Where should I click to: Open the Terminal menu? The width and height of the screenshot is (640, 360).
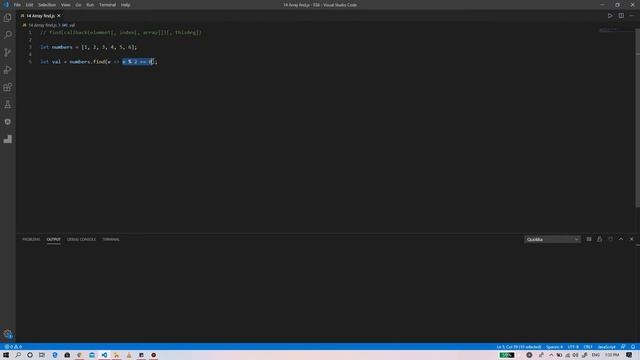(107, 5)
